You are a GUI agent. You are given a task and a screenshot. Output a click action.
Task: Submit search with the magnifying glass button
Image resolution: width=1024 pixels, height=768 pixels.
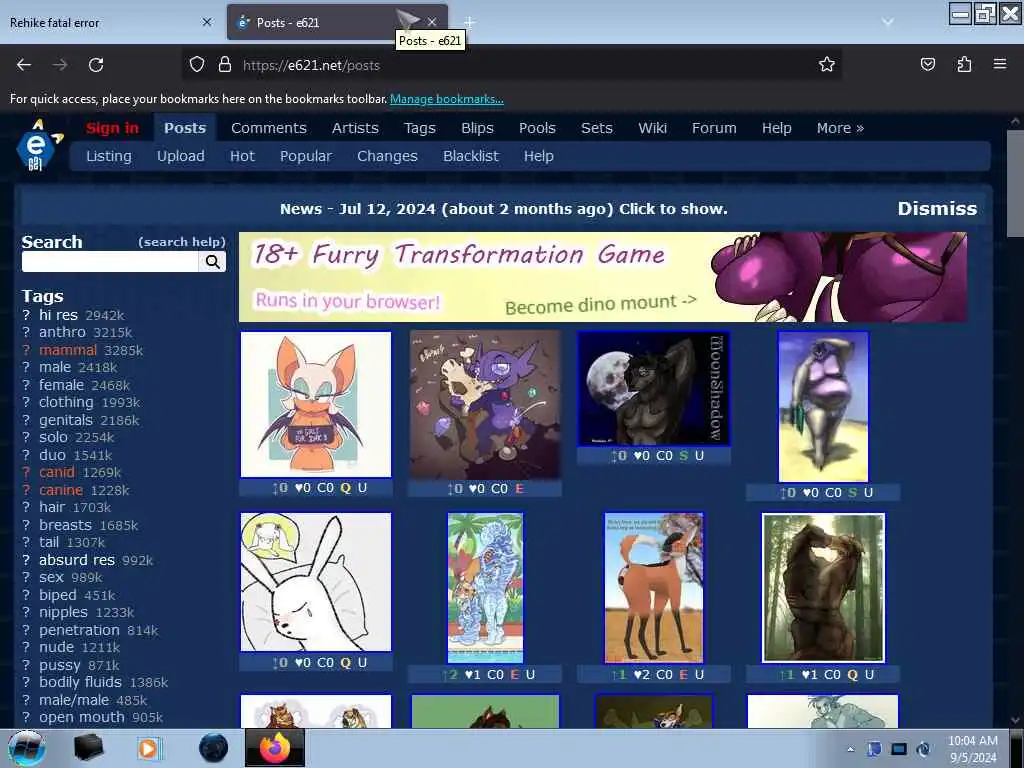tap(212, 262)
